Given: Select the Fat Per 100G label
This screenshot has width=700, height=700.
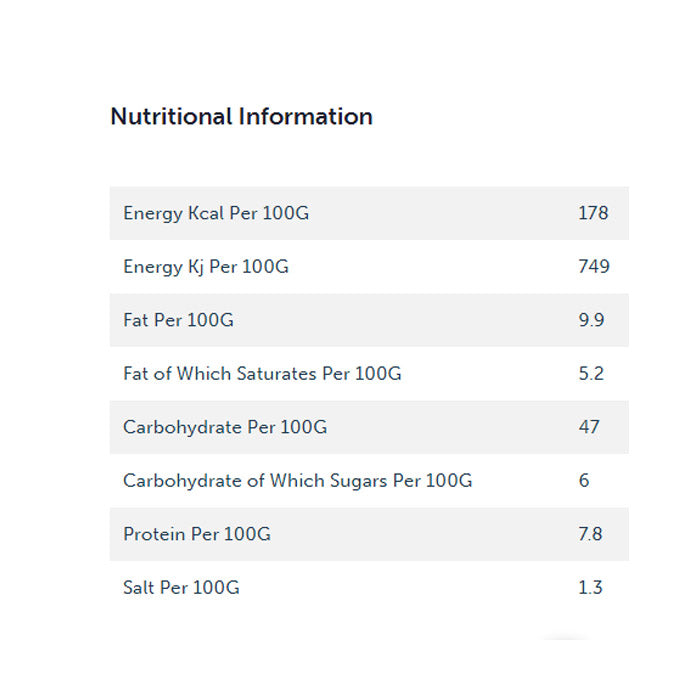Looking at the screenshot, I should pyautogui.click(x=178, y=320).
